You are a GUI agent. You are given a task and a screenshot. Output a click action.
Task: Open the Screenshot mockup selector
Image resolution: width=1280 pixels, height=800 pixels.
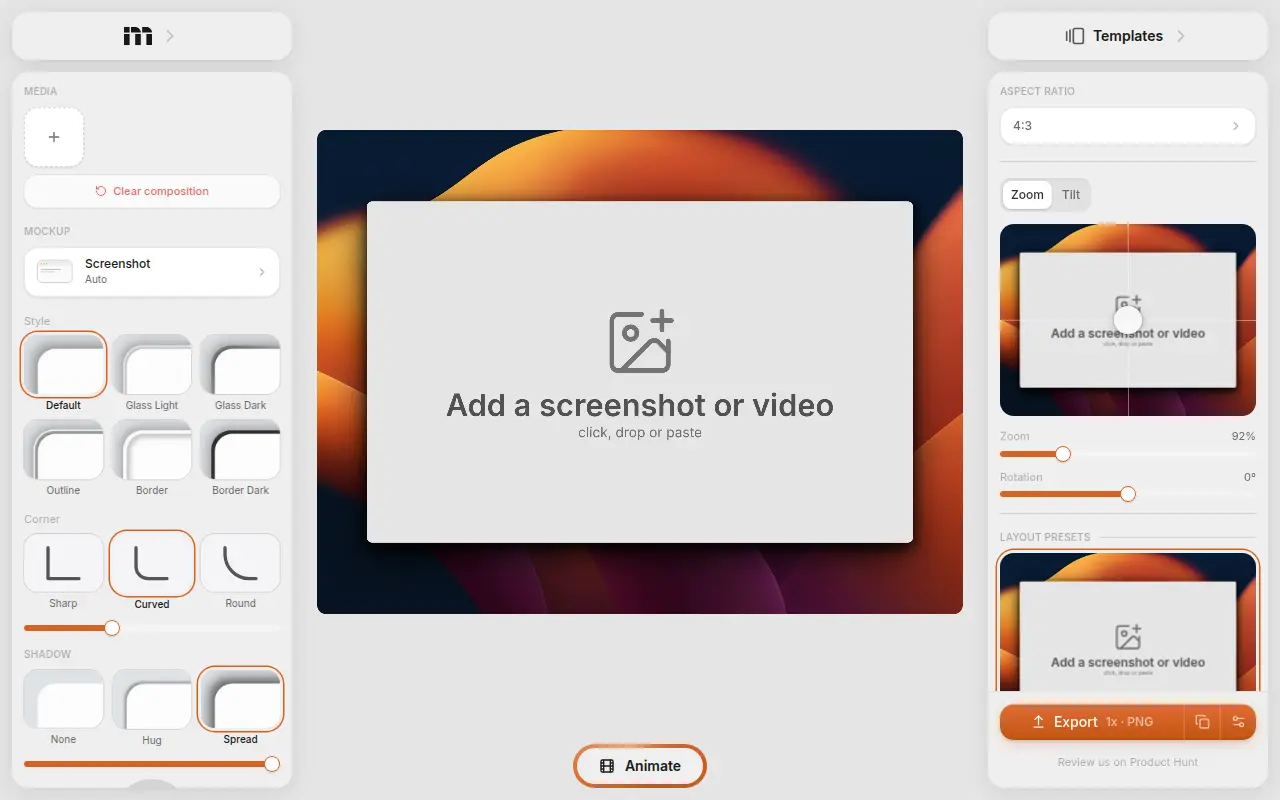(152, 271)
